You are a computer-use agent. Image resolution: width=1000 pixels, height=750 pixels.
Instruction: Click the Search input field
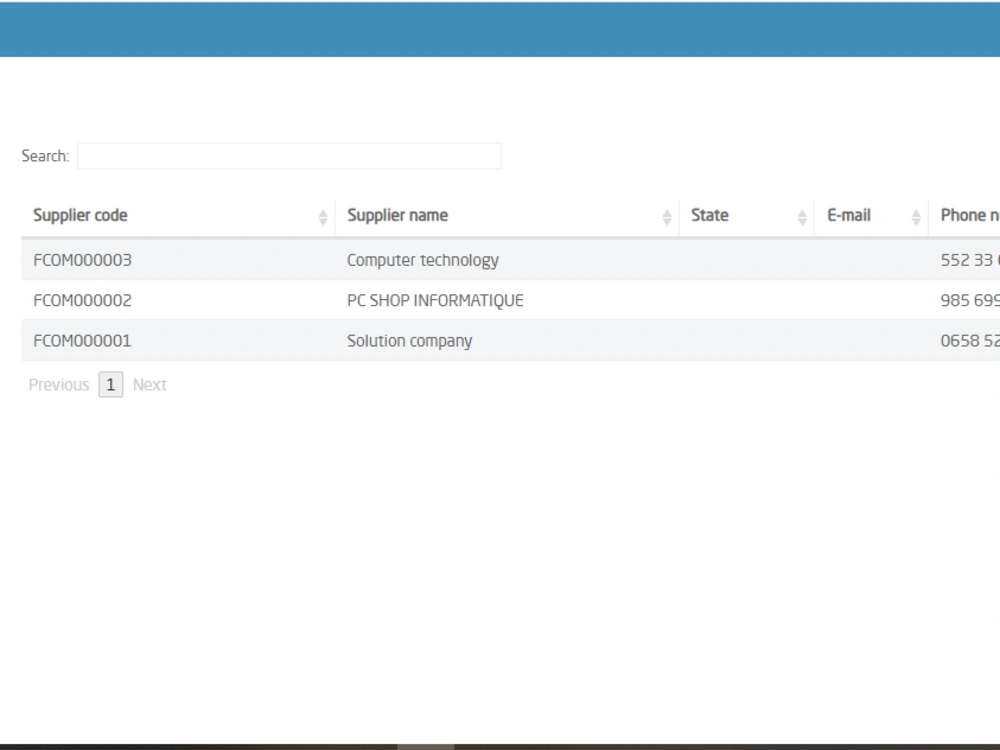289,156
